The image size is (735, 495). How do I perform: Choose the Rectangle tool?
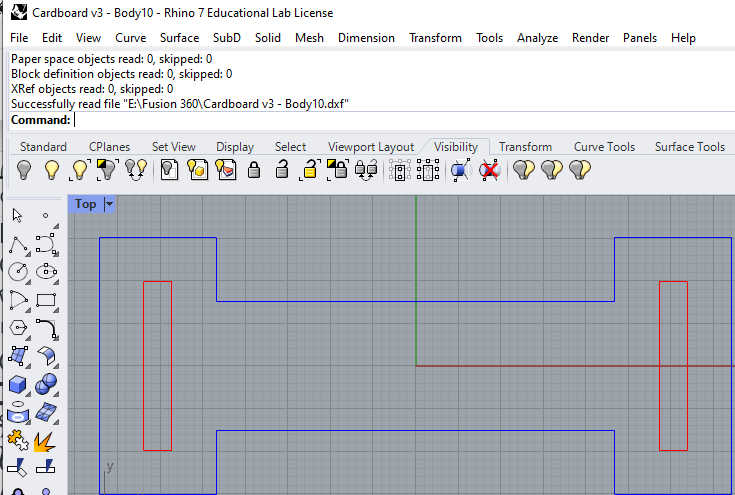point(46,299)
